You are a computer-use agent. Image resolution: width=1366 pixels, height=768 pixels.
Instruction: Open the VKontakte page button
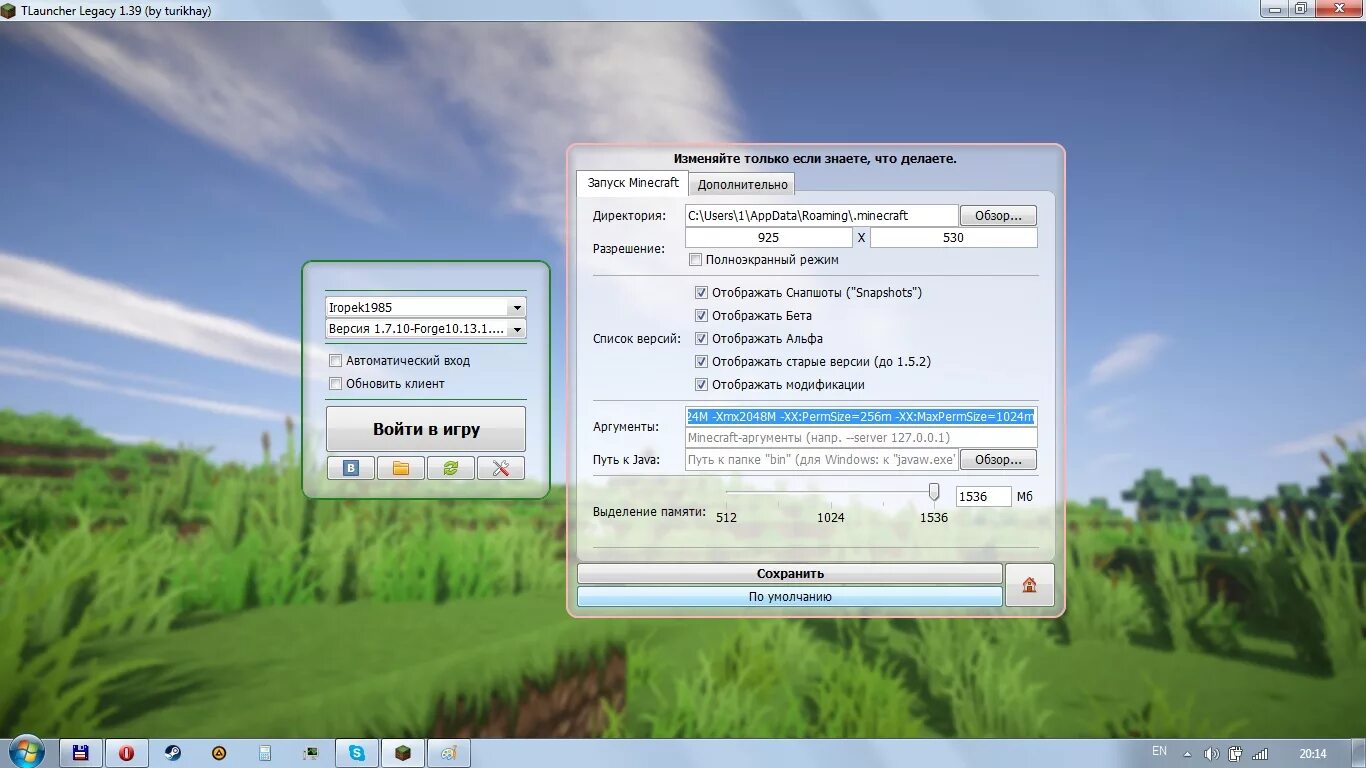(x=350, y=468)
